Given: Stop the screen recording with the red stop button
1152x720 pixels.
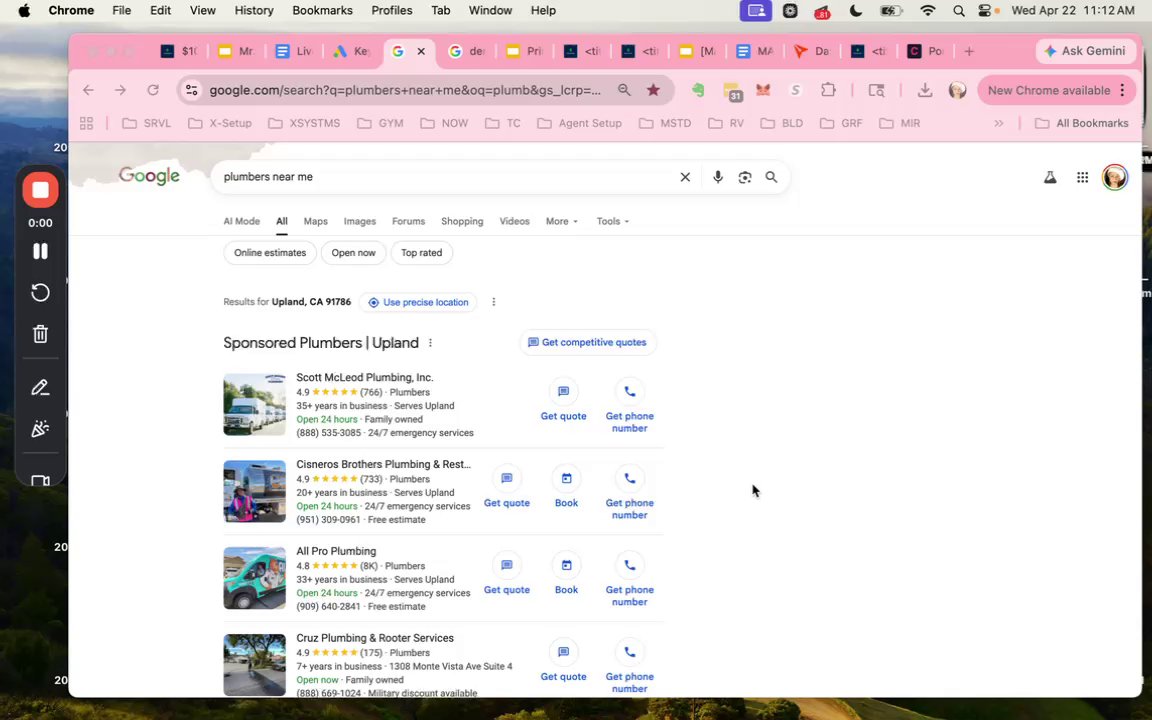Looking at the screenshot, I should click(x=40, y=190).
